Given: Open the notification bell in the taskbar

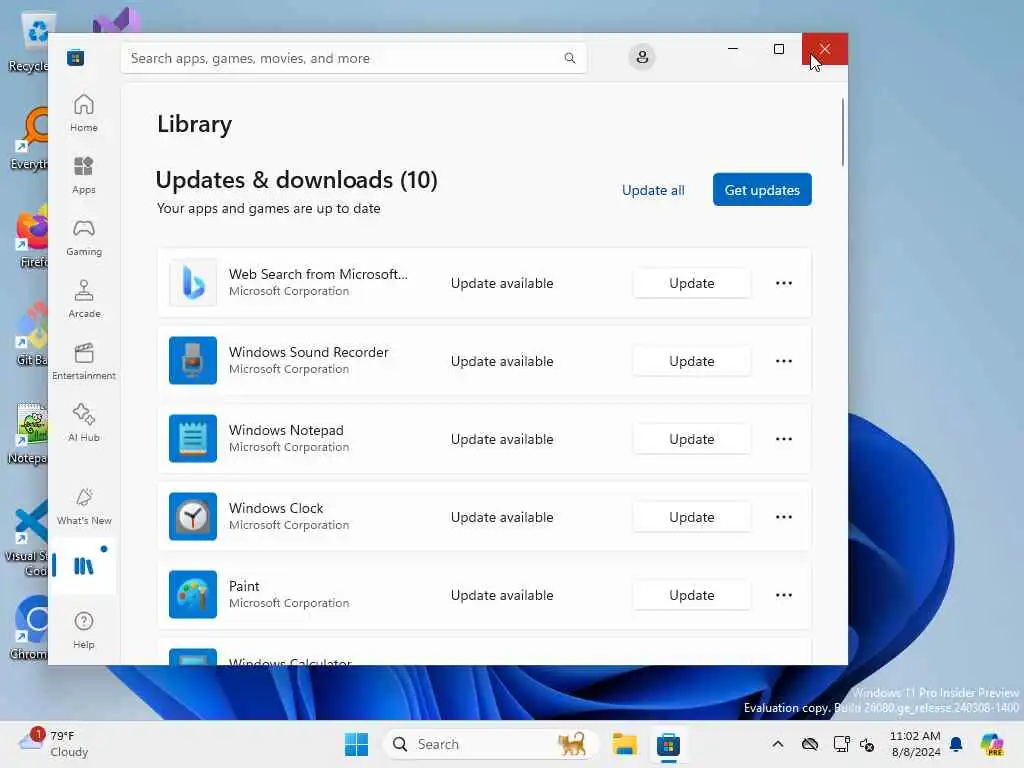Looking at the screenshot, I should [x=956, y=744].
